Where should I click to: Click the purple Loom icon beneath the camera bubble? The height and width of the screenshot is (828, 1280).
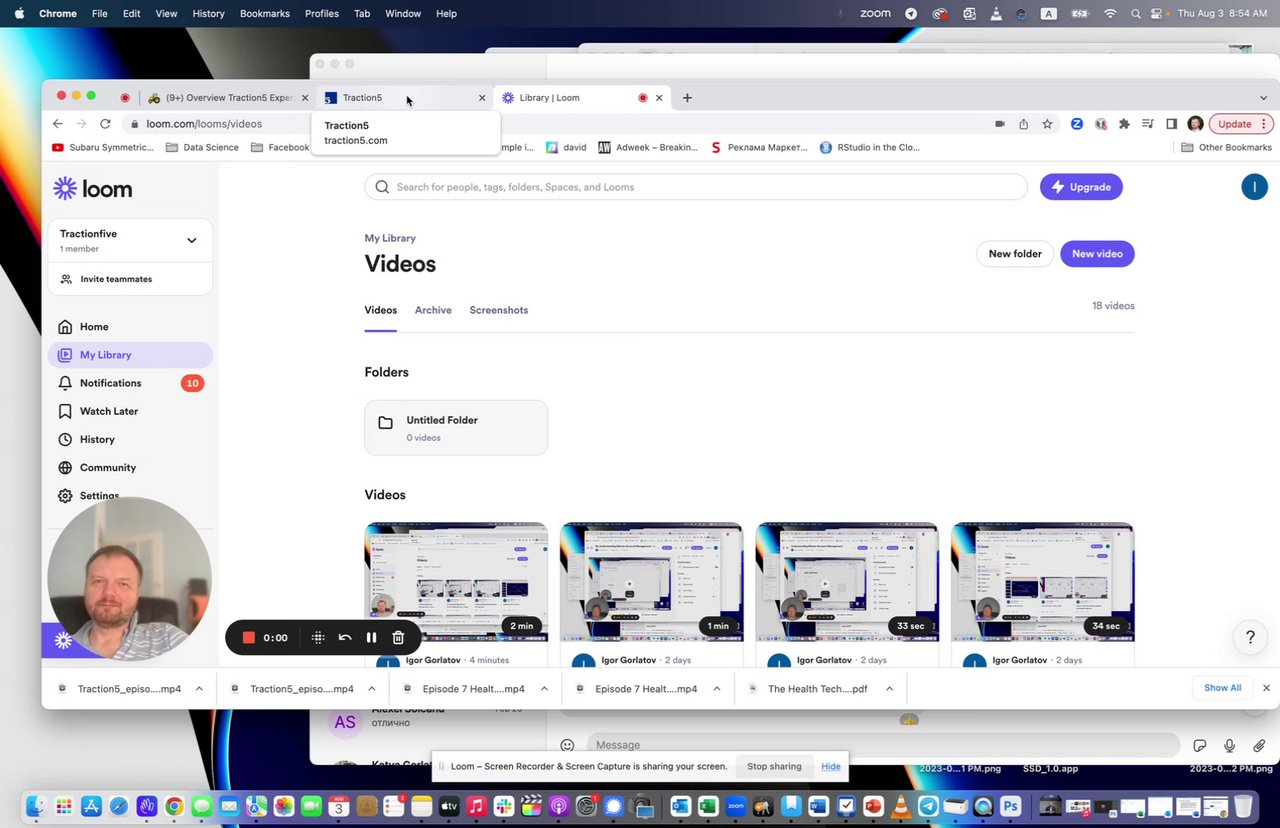pyautogui.click(x=63, y=641)
